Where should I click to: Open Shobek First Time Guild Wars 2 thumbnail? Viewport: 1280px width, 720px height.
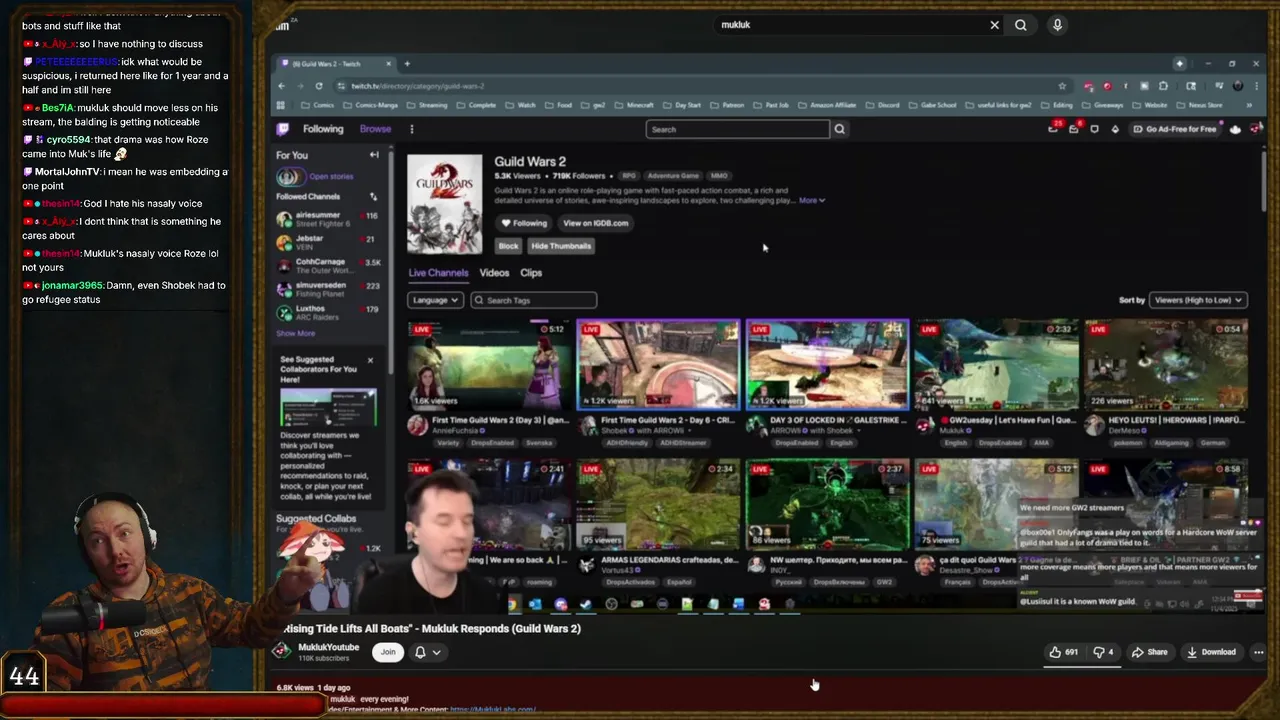(x=658, y=365)
